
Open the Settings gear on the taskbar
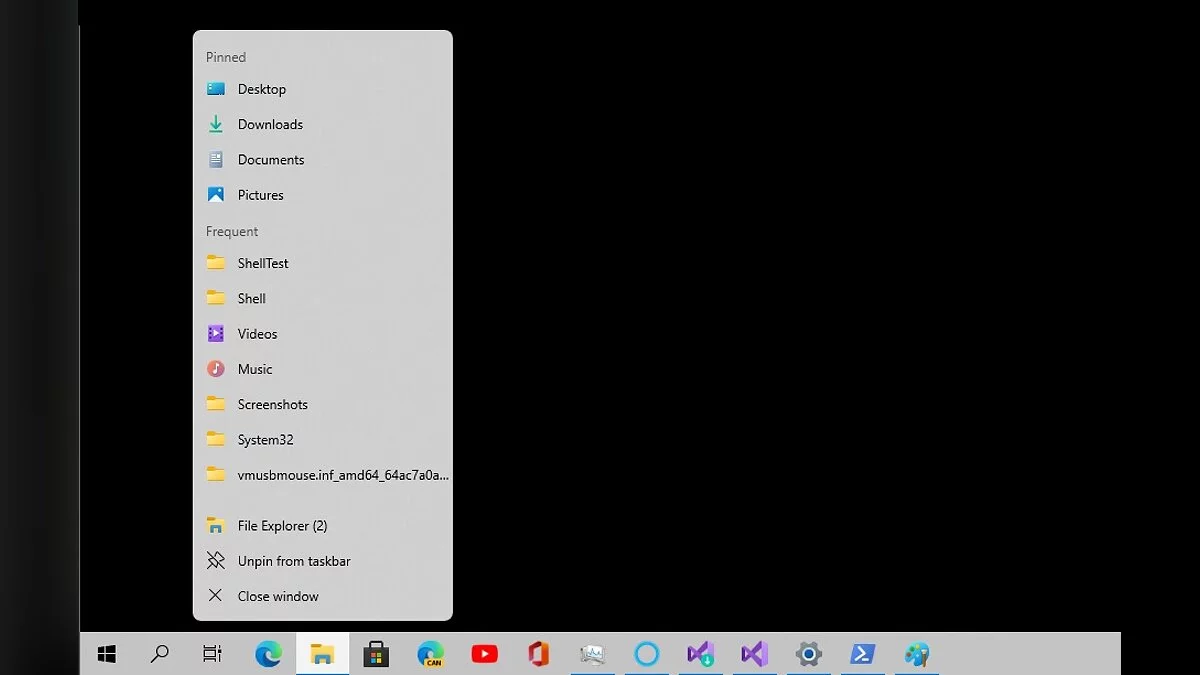(x=809, y=654)
